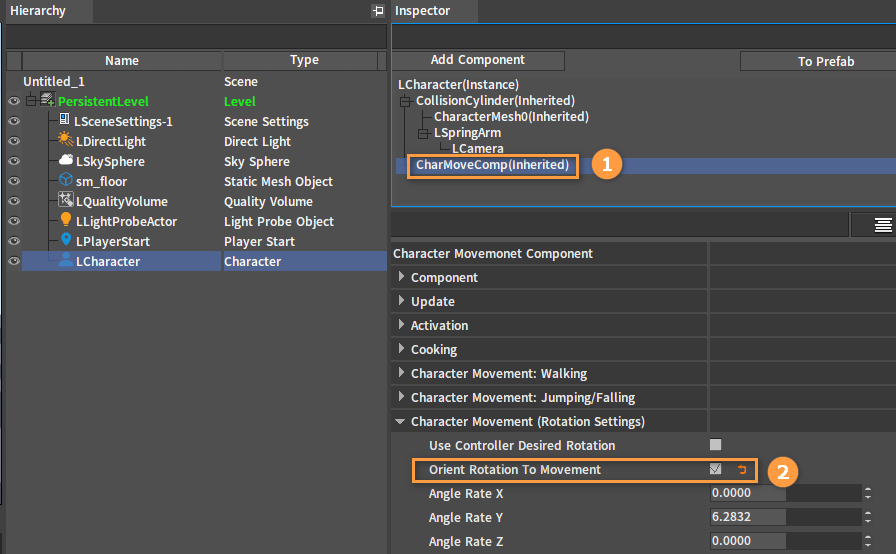Expand the Activation section
The width and height of the screenshot is (896, 554).
pos(401,324)
